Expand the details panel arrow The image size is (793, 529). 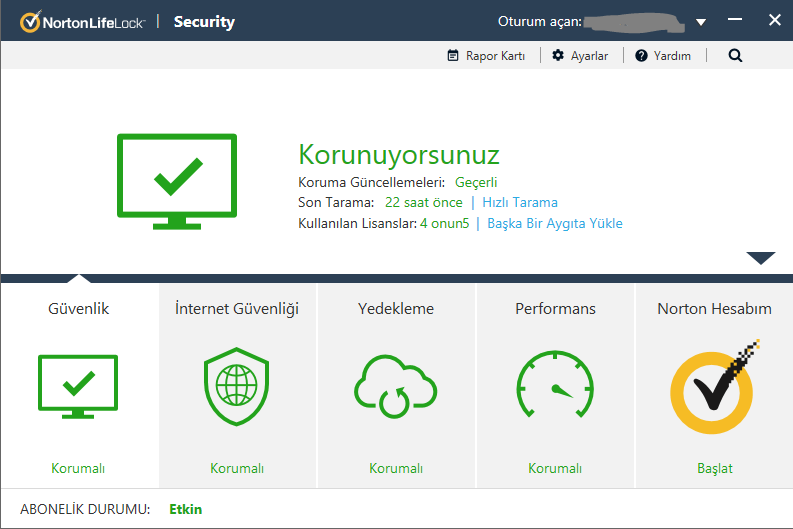761,258
